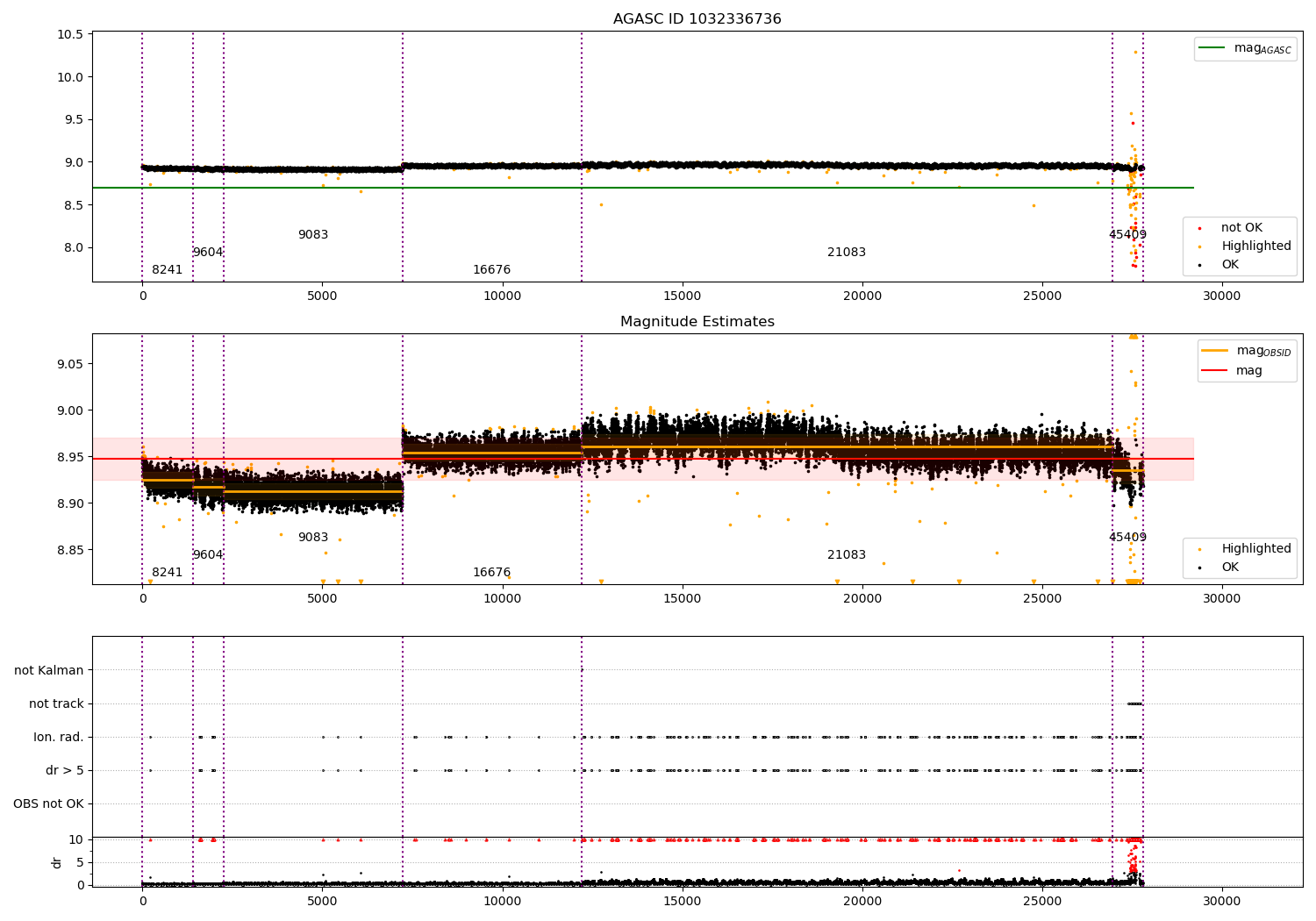1316x921 pixels.
Task: Click the 5 tick on dr axis
Action: tap(80, 862)
